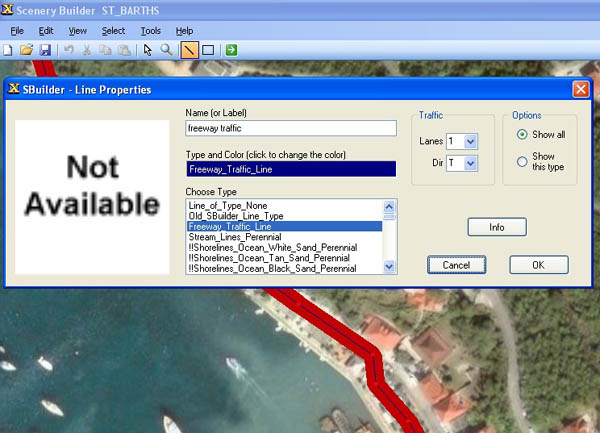Select the polygon rectangle tool
The width and height of the screenshot is (600, 433).
pos(208,50)
